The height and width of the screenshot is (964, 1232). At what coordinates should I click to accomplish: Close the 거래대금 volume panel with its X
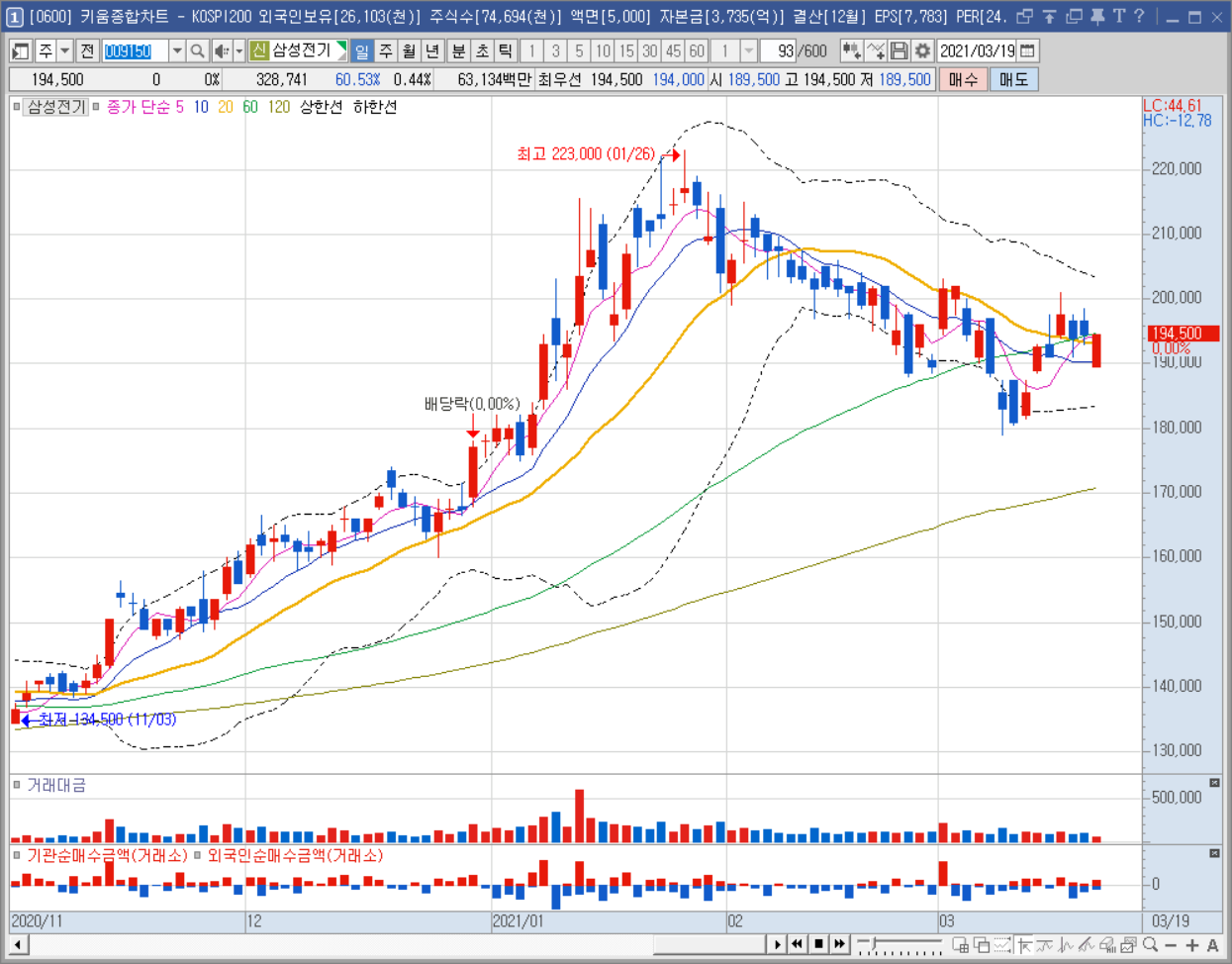[1214, 783]
